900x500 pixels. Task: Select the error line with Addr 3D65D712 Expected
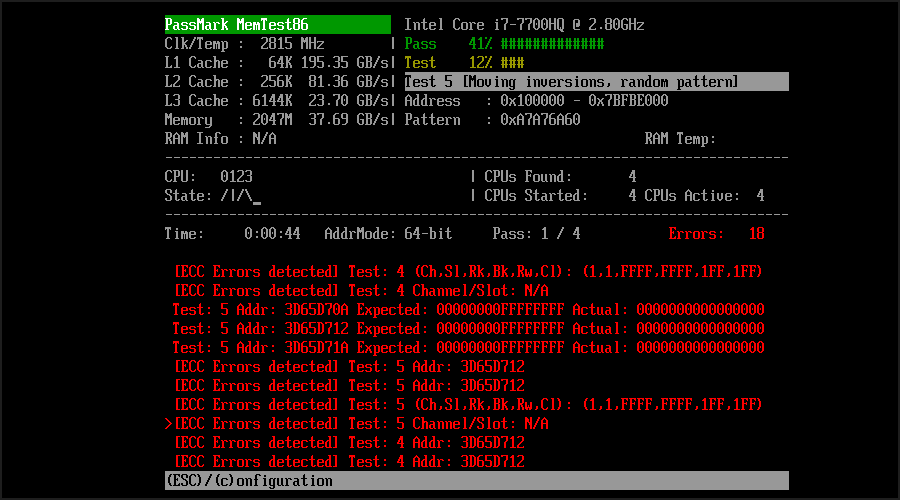coord(468,328)
